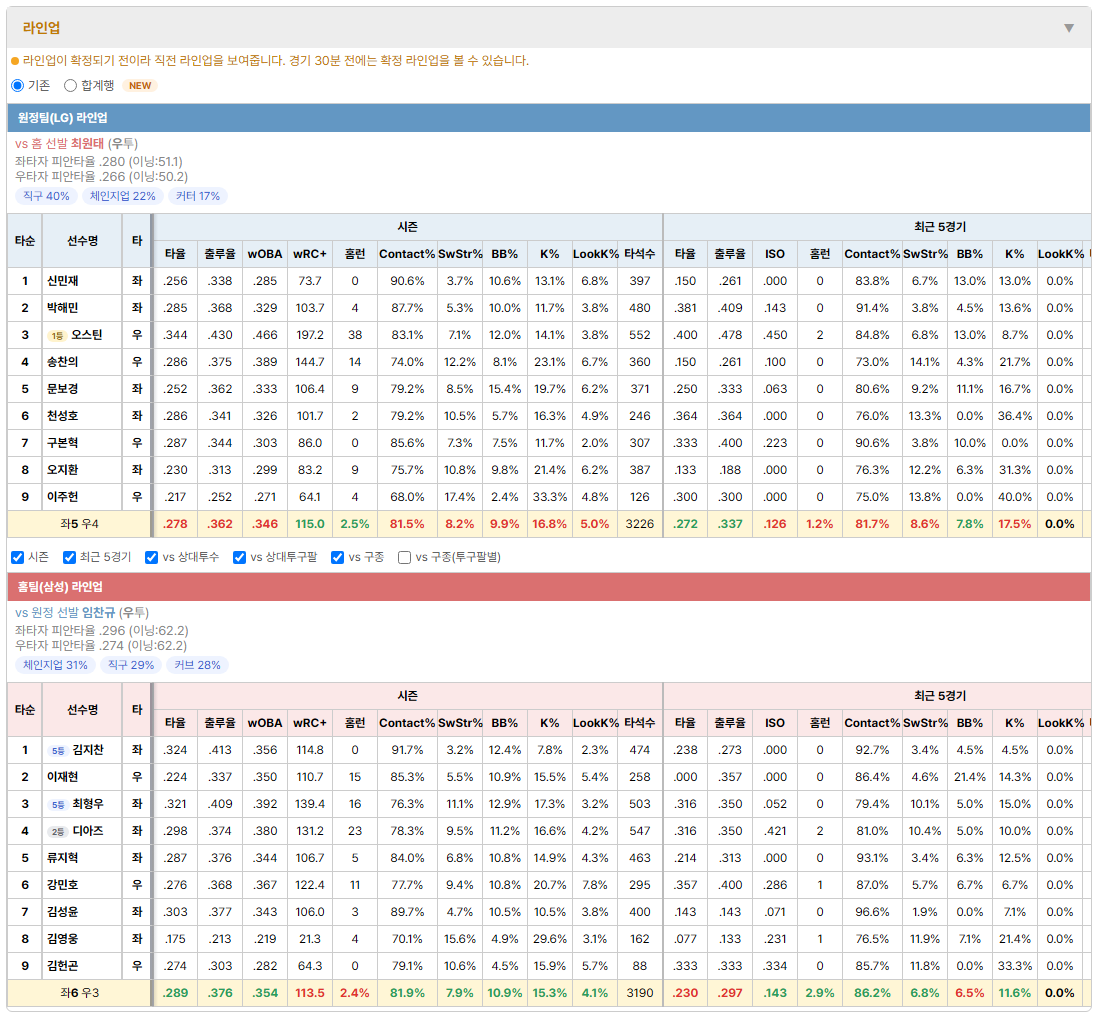Click 삼성 table 시즌 홈런 column header
The height and width of the screenshot is (1018, 1098).
click(355, 723)
